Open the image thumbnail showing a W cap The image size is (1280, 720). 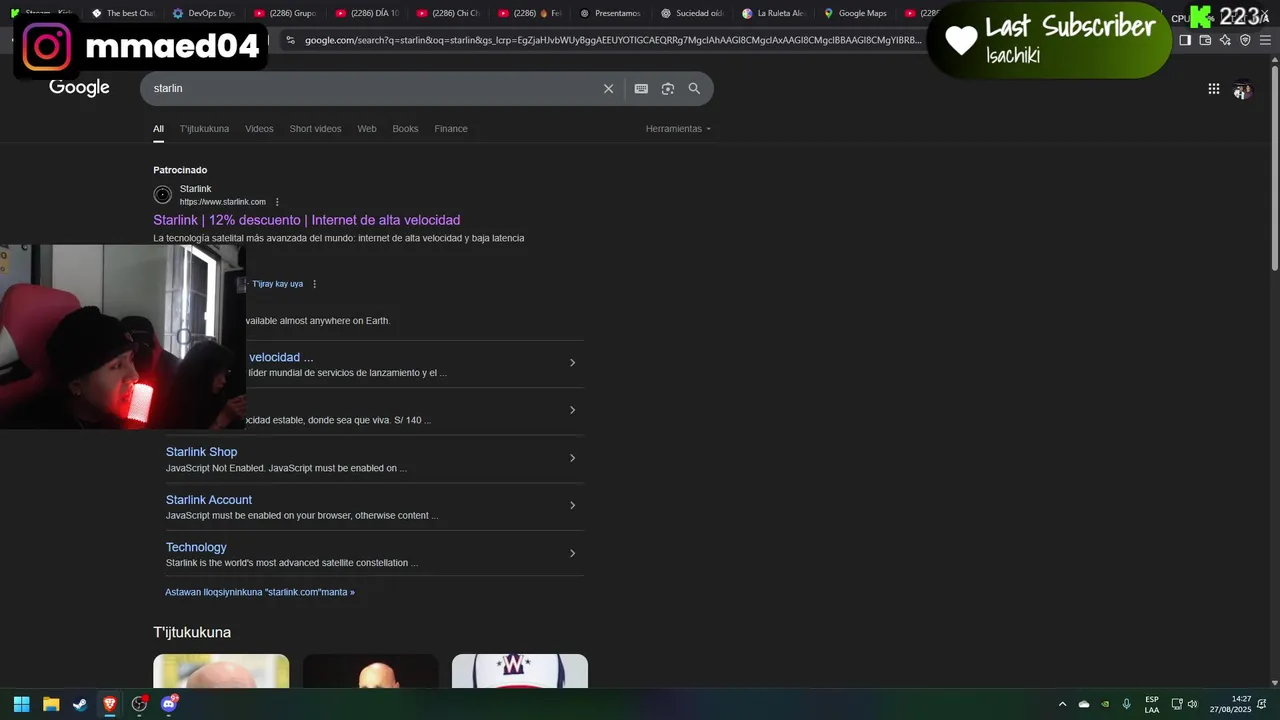pos(520,671)
